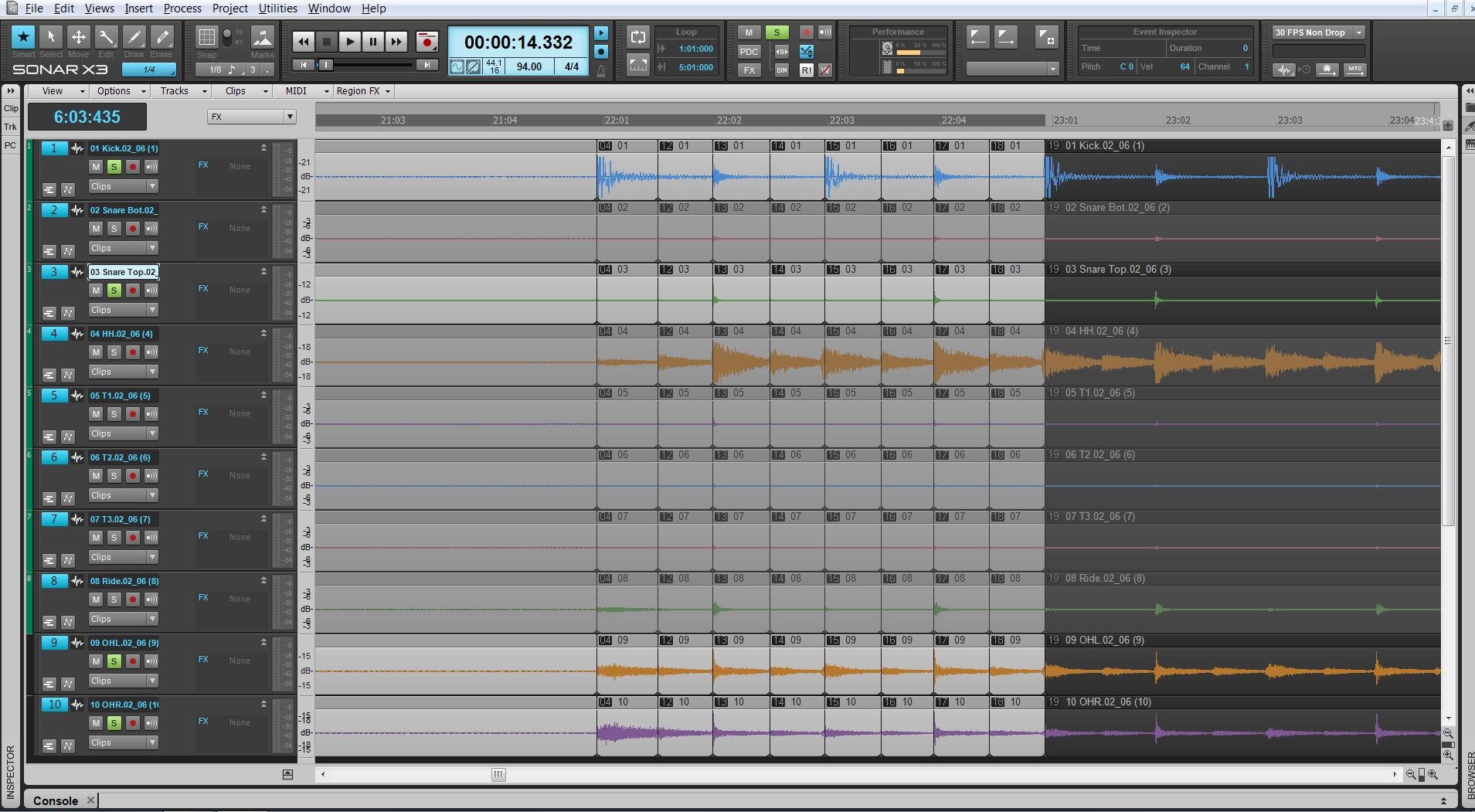
Task: Select the Draw pencil tool
Action: tap(134, 37)
